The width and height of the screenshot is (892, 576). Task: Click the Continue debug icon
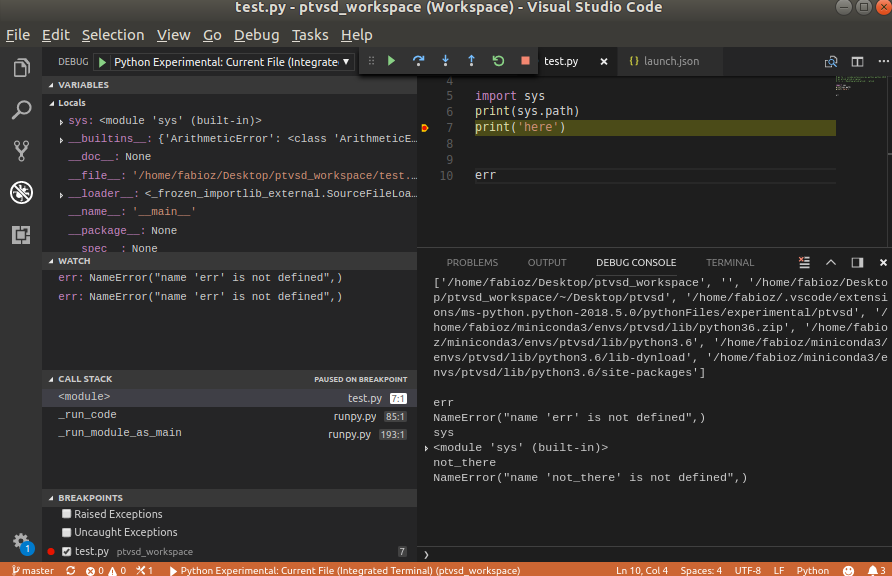pos(392,60)
